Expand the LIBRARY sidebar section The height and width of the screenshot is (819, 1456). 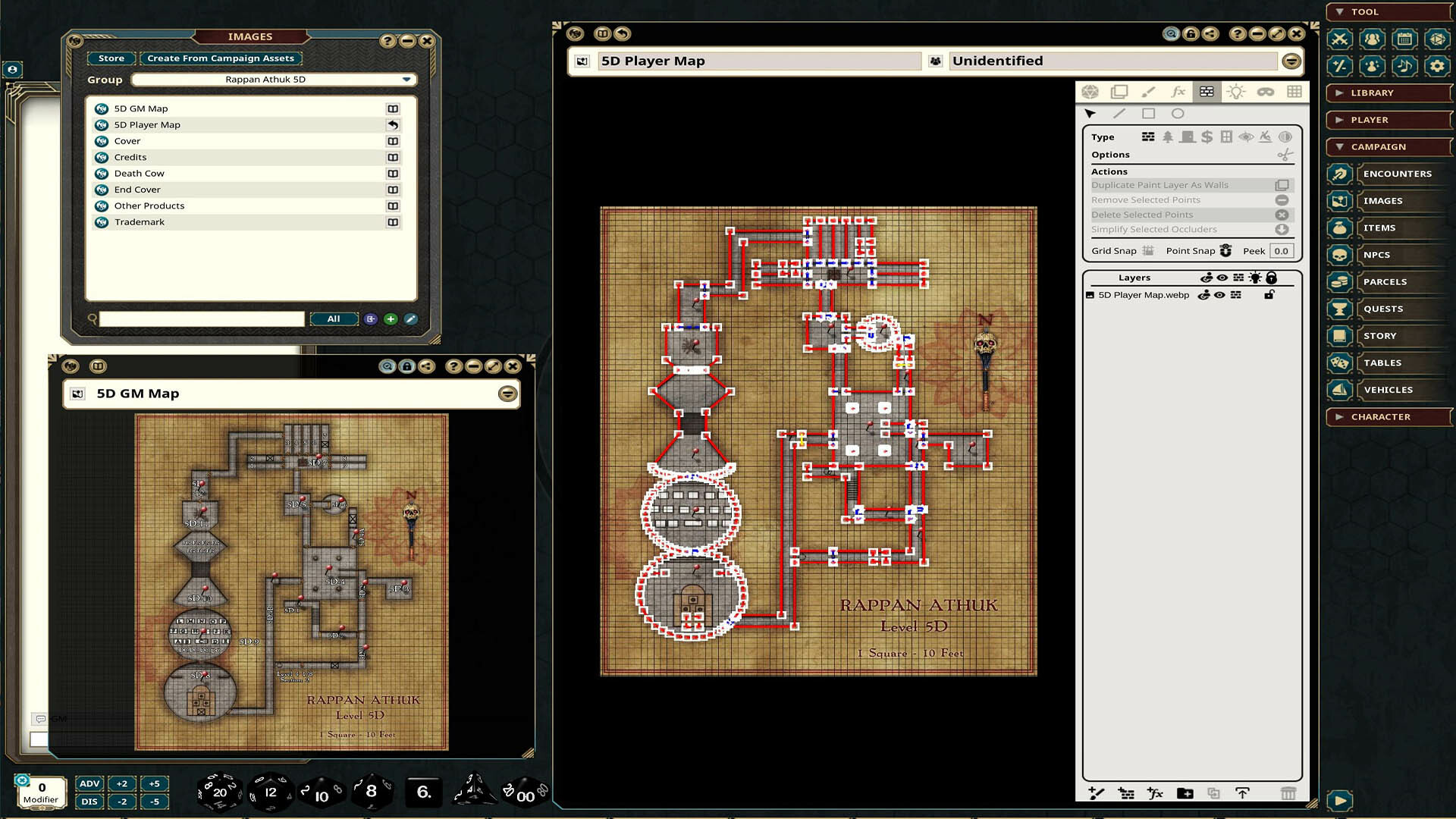[x=1388, y=93]
